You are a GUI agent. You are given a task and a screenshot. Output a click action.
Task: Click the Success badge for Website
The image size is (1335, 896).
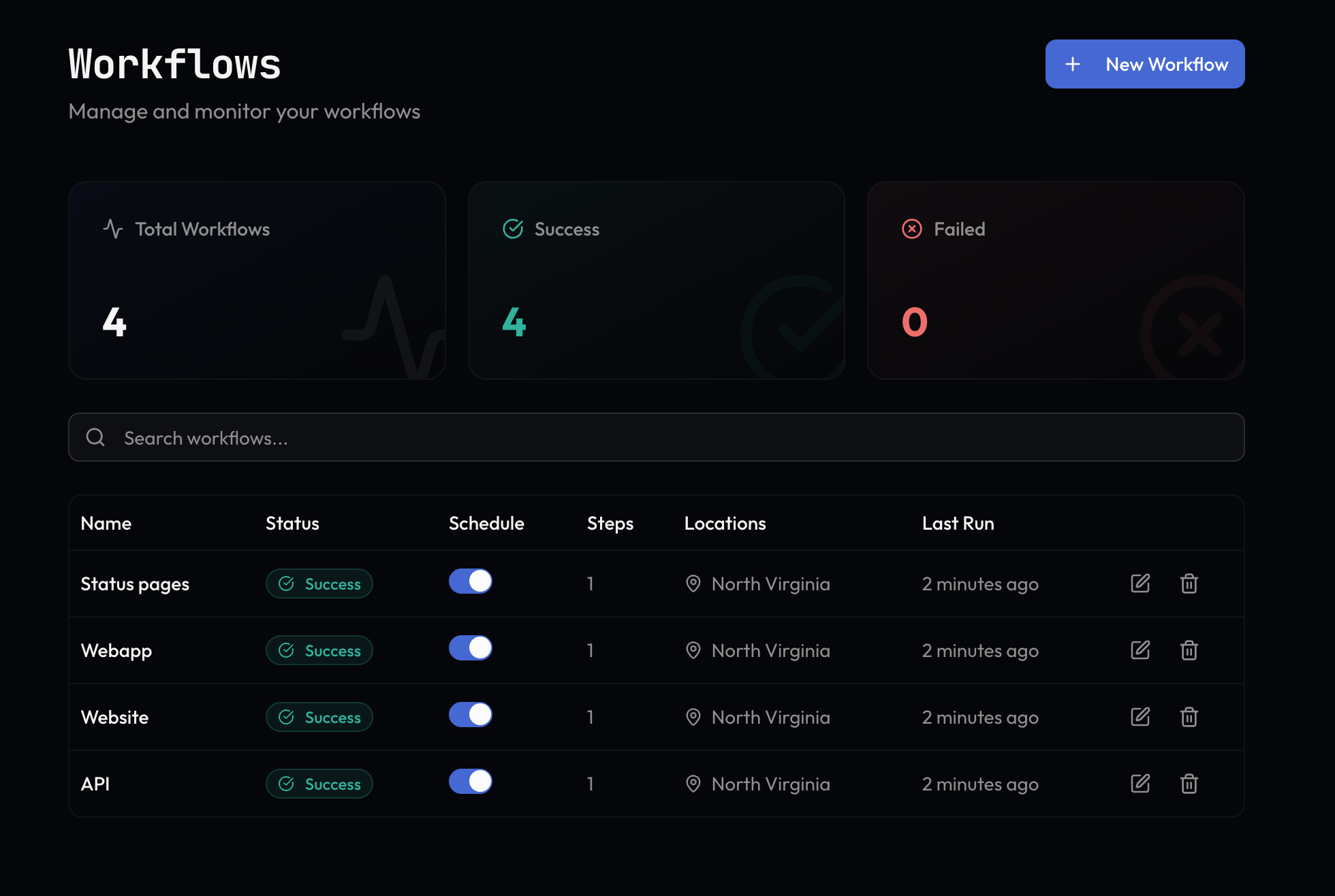coord(319,717)
